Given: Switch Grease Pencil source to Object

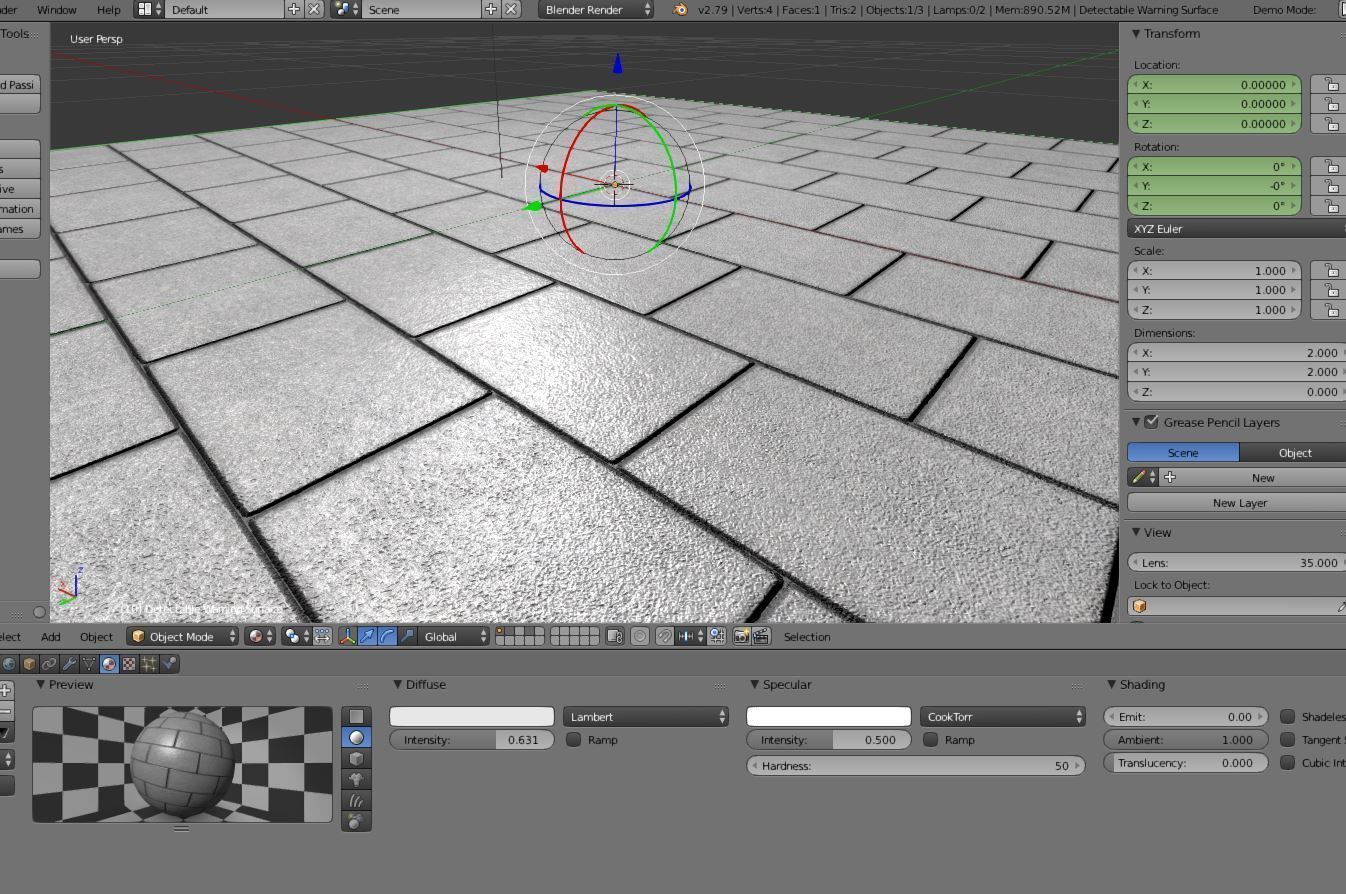Looking at the screenshot, I should [1293, 453].
